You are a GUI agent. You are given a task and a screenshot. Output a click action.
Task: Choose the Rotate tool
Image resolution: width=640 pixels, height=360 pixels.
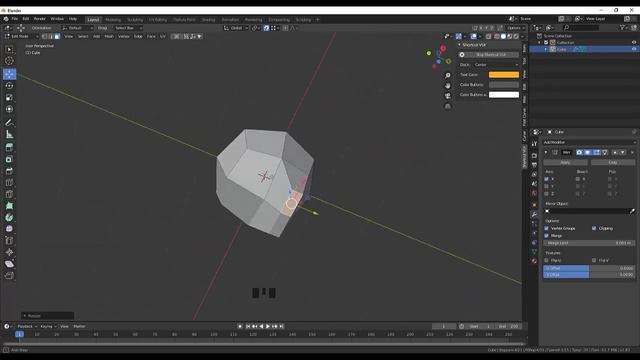click(9, 86)
